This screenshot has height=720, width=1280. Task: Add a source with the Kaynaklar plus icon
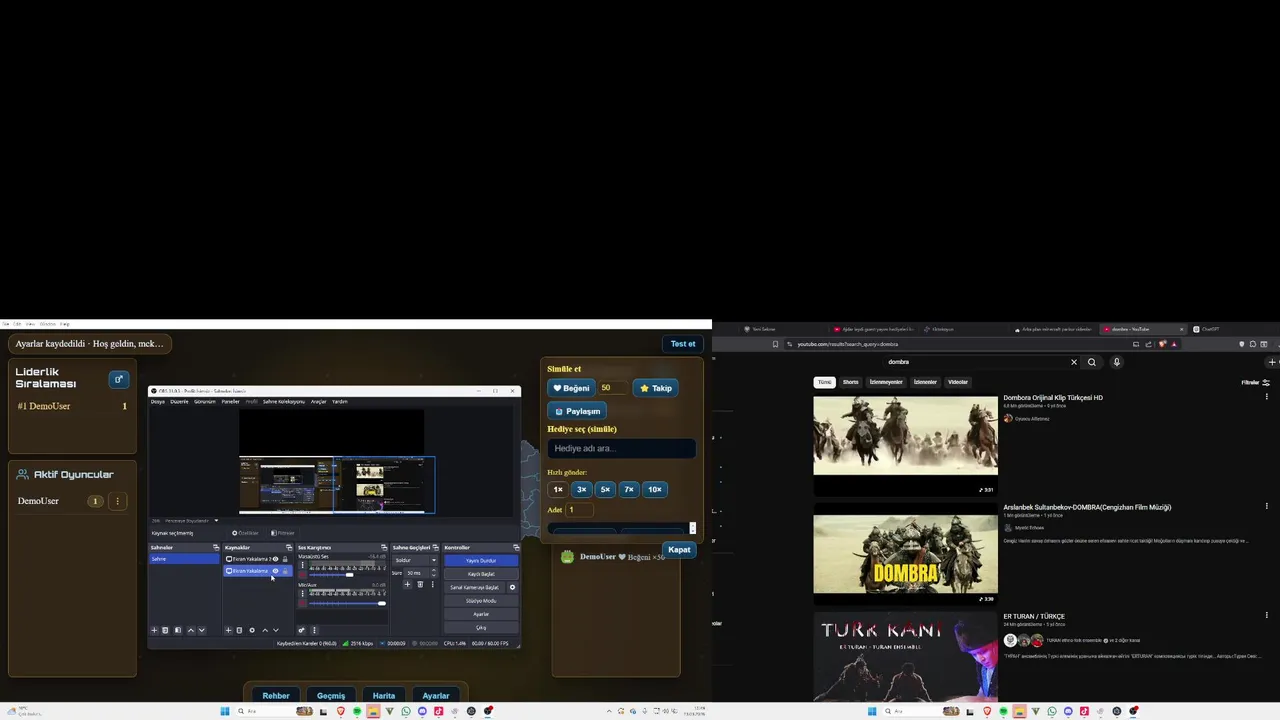tap(228, 630)
